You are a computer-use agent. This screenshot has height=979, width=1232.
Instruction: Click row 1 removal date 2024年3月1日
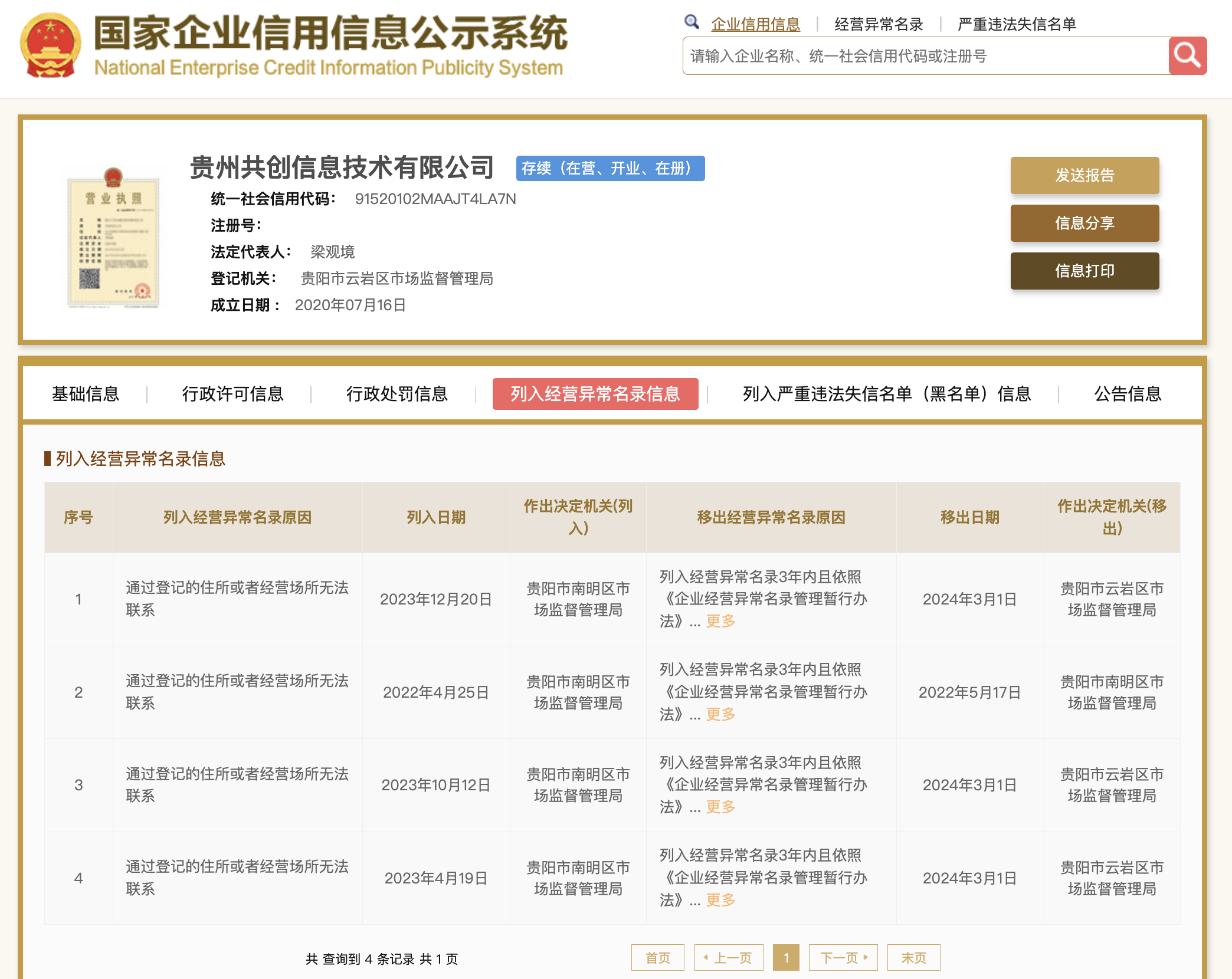click(x=970, y=599)
